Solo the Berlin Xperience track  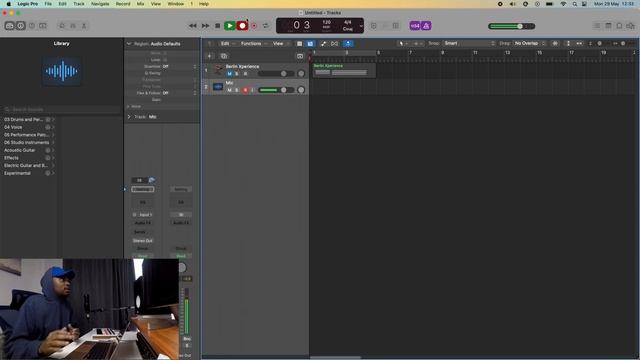click(237, 73)
